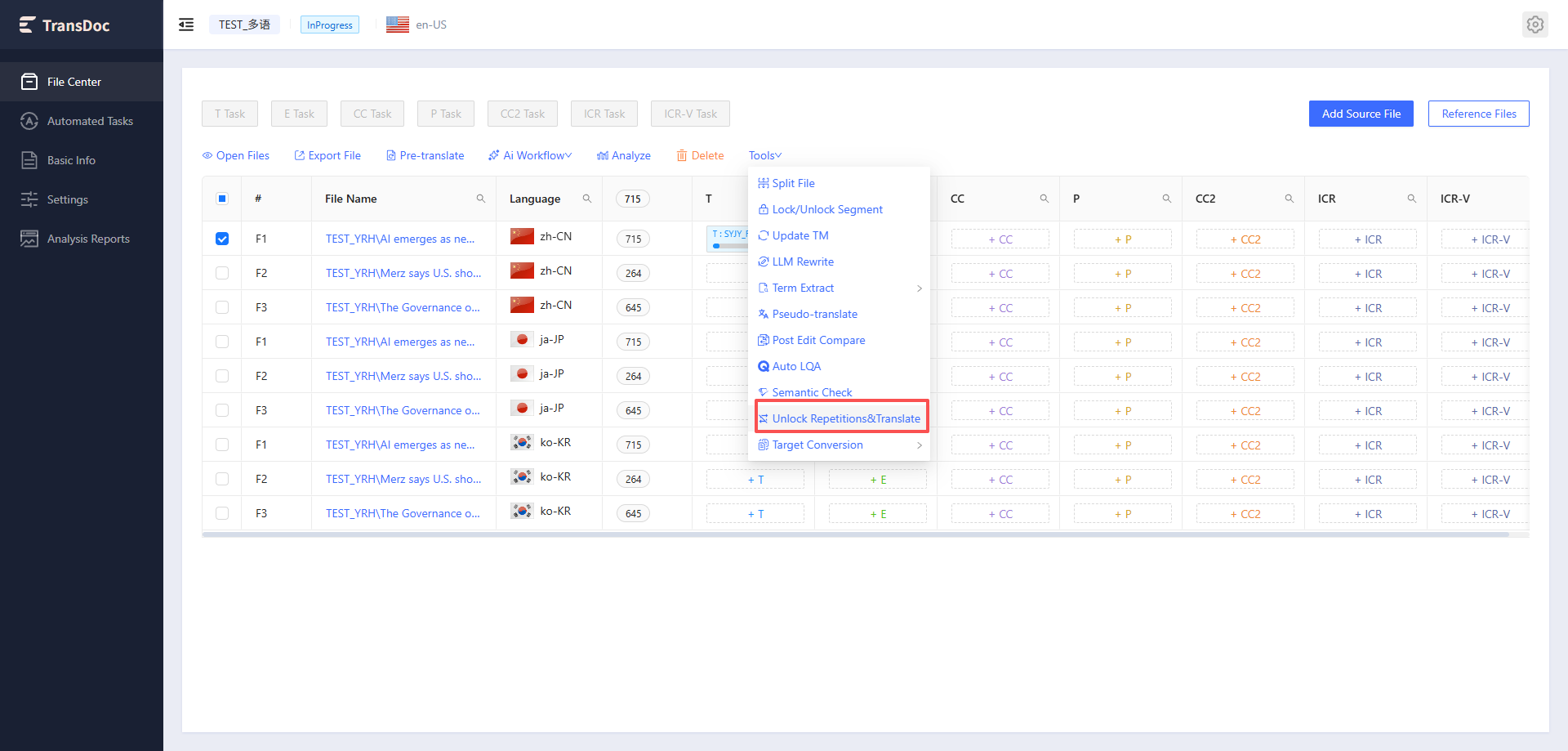Choose Split File from Tools menu
Viewport: 1568px width, 751px height.
840,183
